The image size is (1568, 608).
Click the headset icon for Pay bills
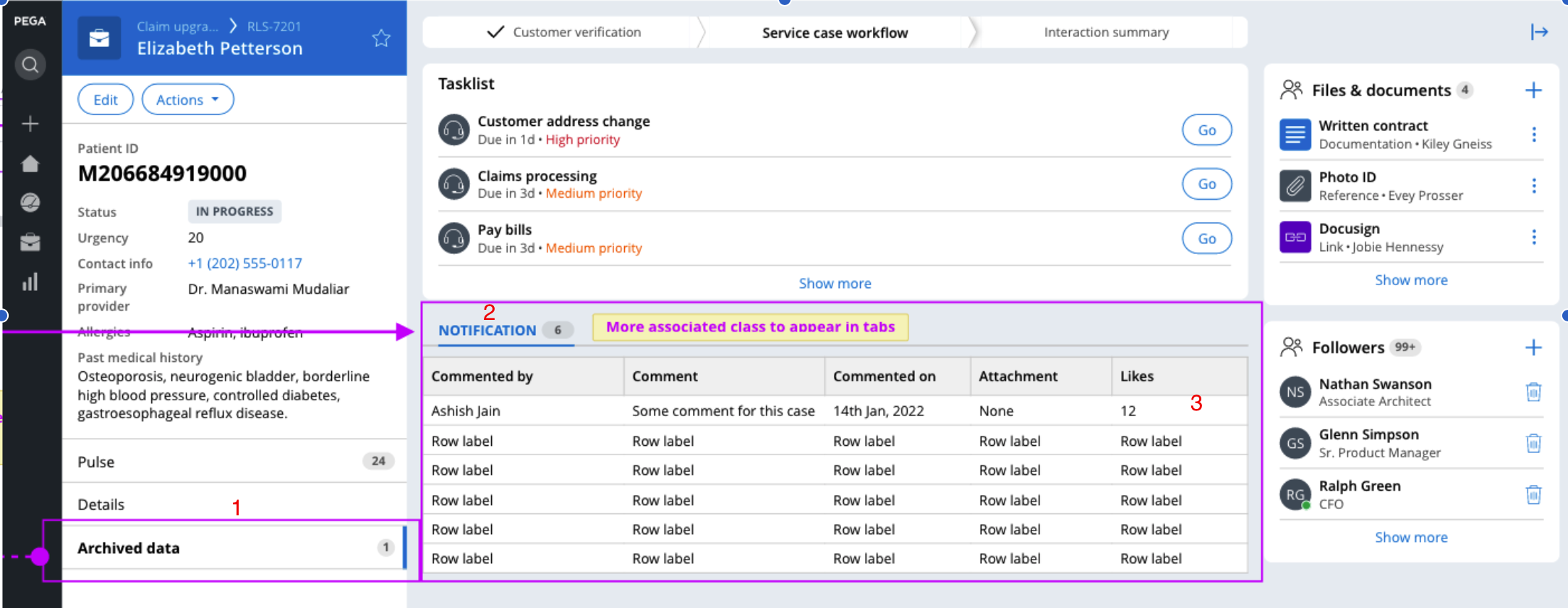pyautogui.click(x=454, y=238)
